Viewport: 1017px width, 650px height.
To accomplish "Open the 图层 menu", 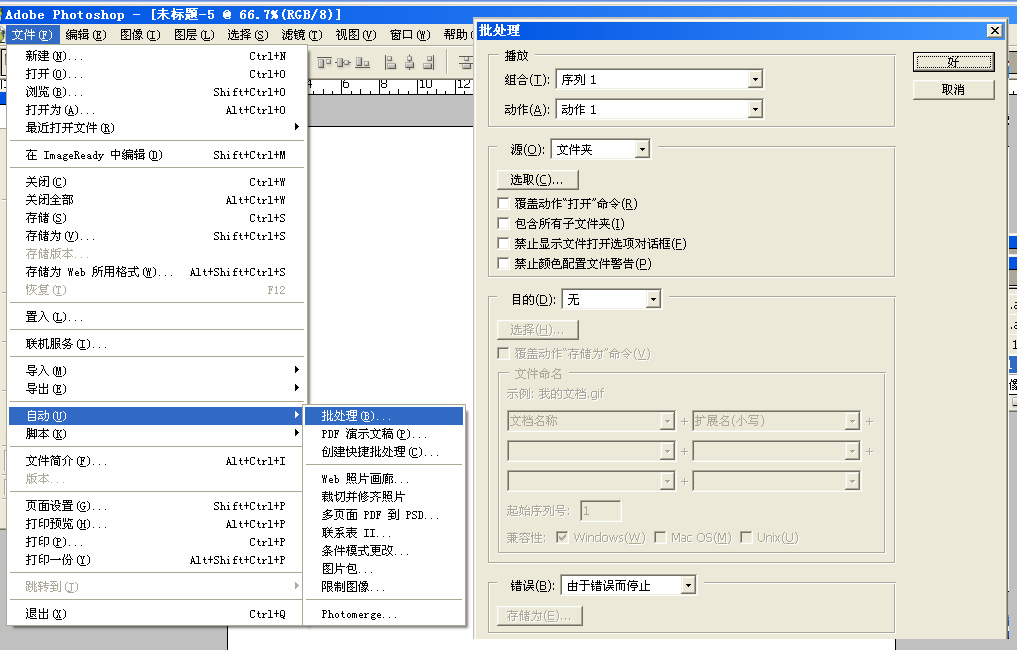I will (x=194, y=34).
